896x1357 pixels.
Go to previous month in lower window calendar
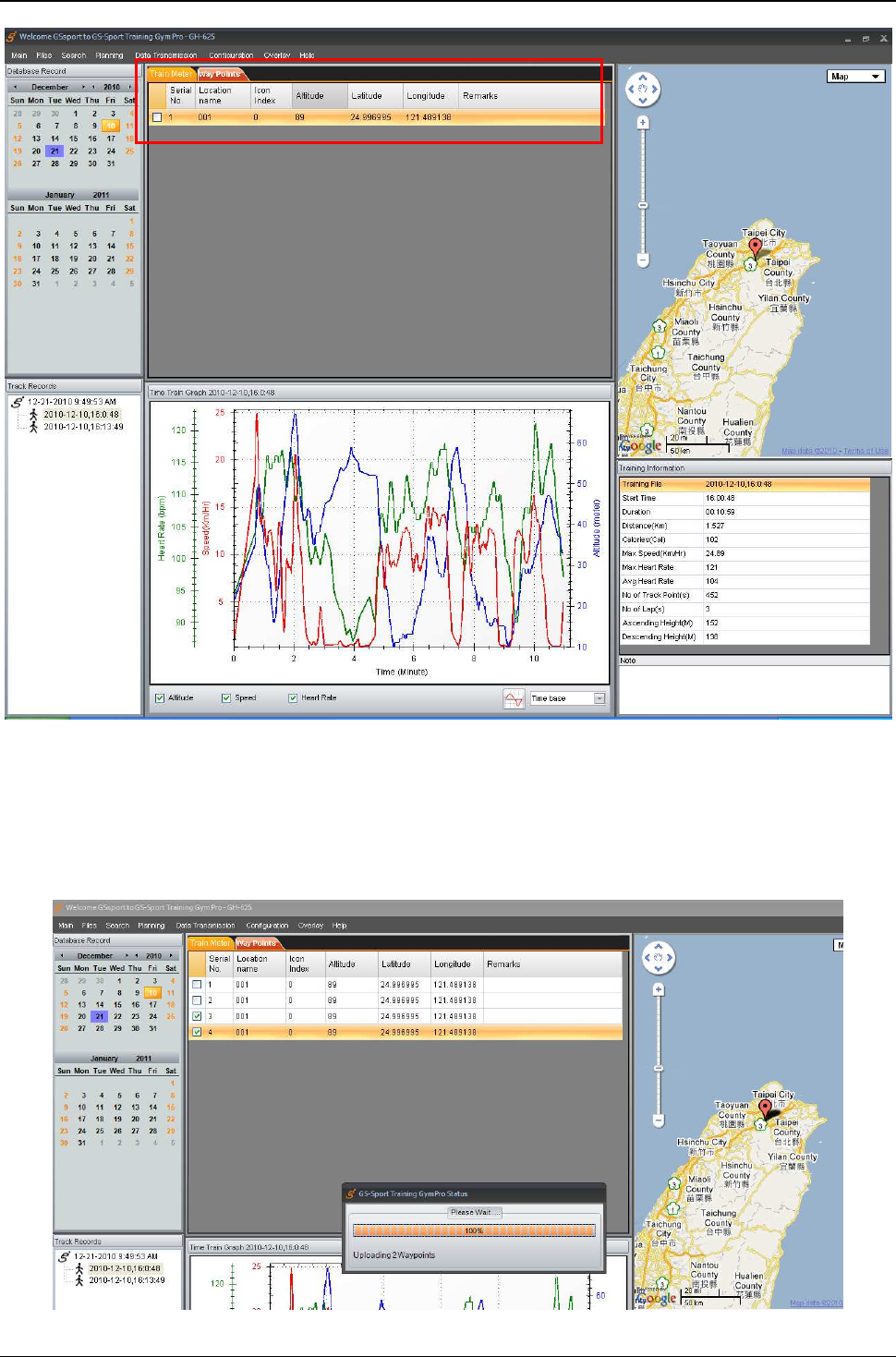pos(62,956)
